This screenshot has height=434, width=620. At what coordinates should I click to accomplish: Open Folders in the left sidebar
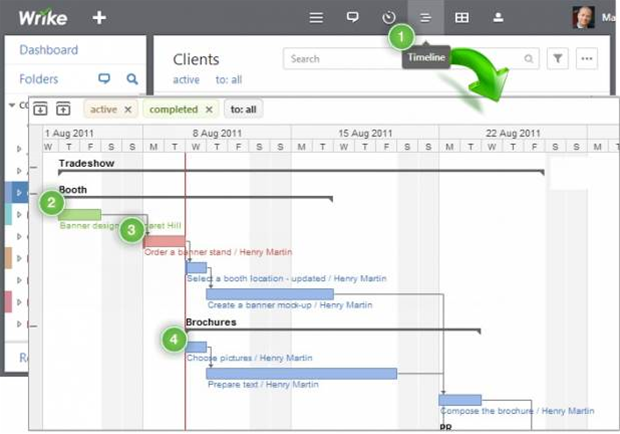click(x=39, y=79)
